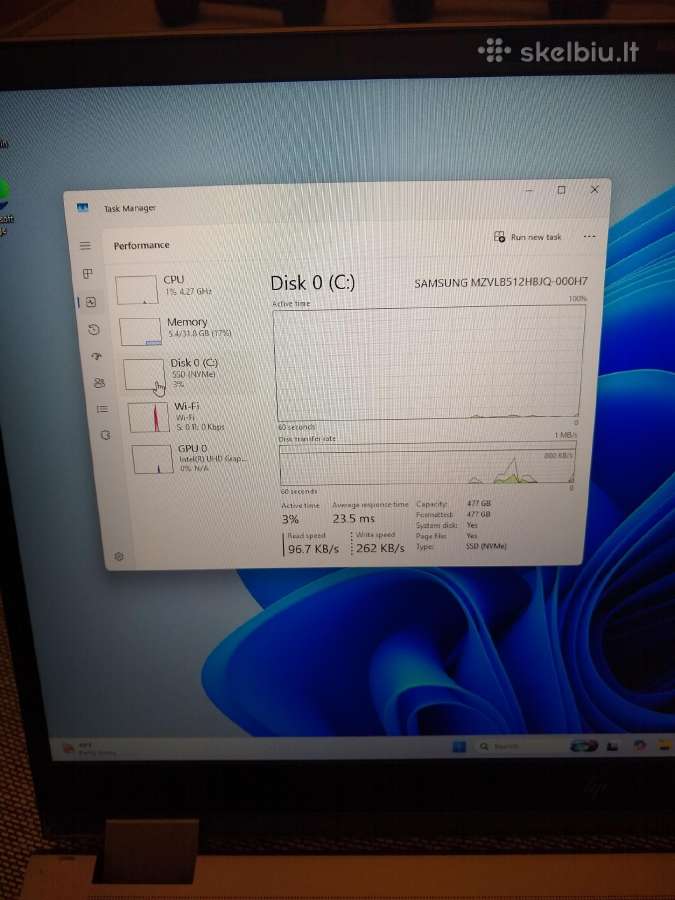Click the 23.5 ms average response time value

coord(354,518)
